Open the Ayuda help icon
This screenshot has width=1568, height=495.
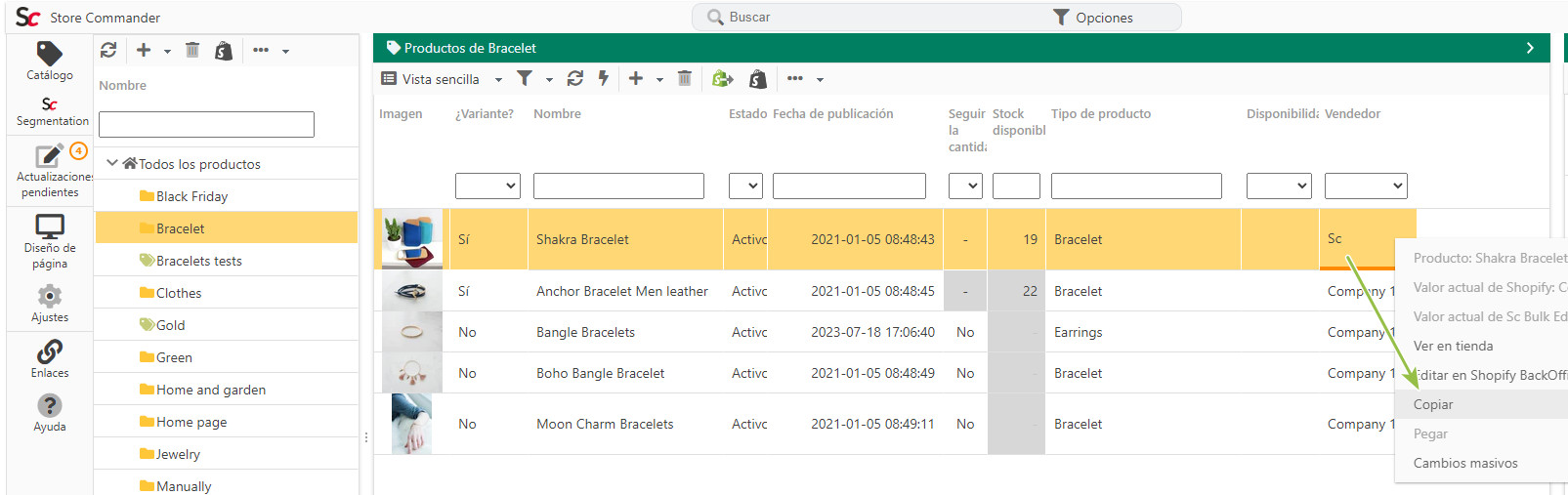coord(50,412)
